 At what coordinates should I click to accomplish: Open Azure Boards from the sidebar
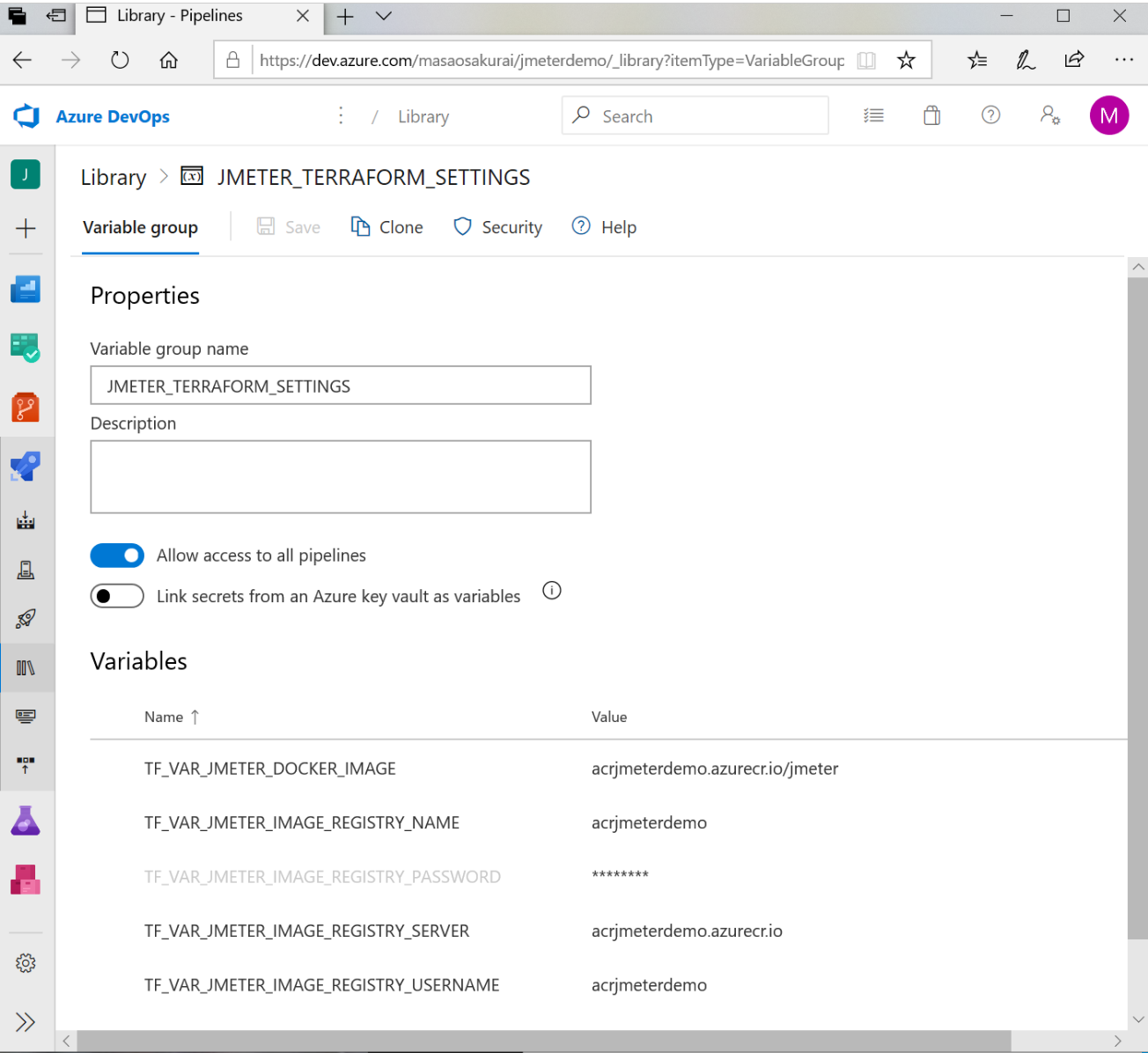pos(26,348)
